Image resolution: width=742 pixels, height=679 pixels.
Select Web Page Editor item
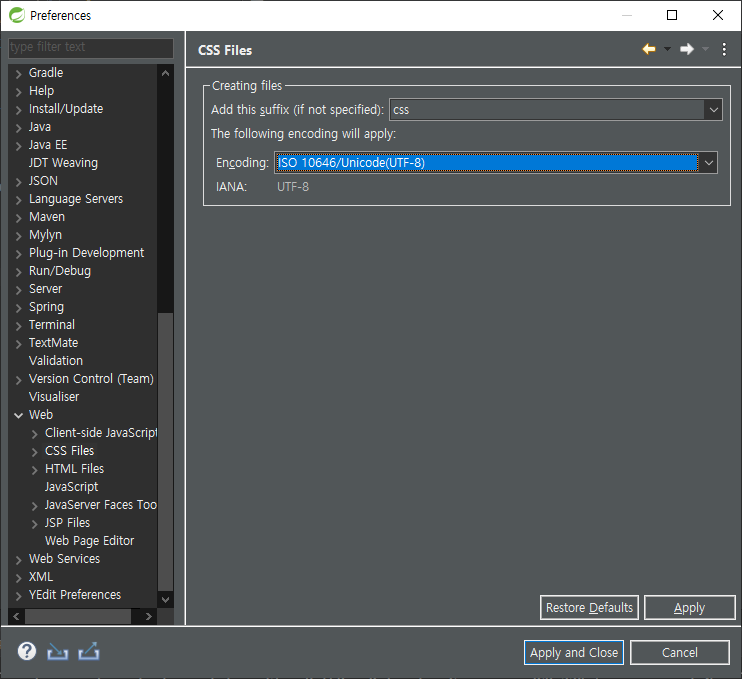click(89, 540)
